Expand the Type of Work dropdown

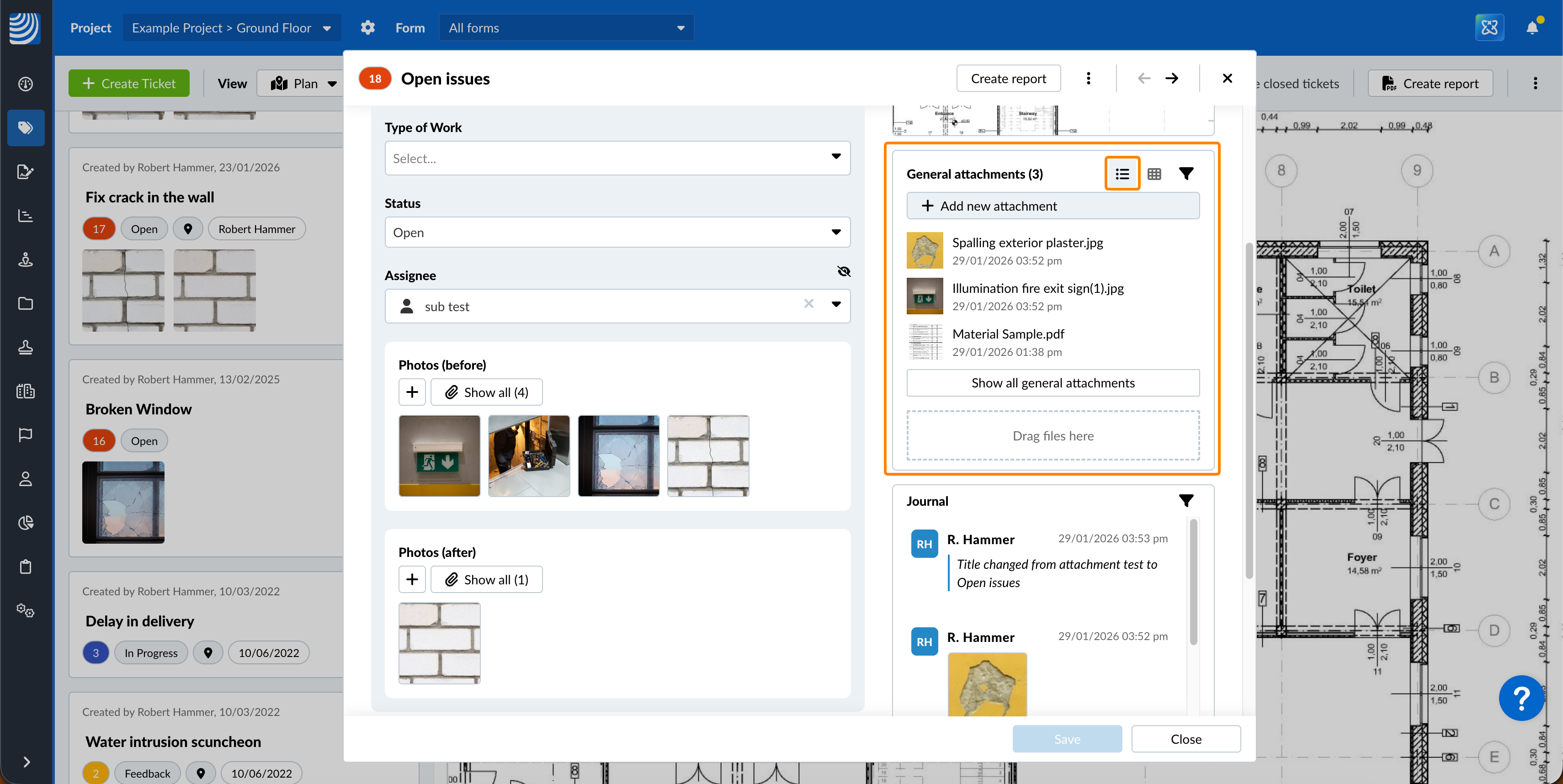coord(617,158)
